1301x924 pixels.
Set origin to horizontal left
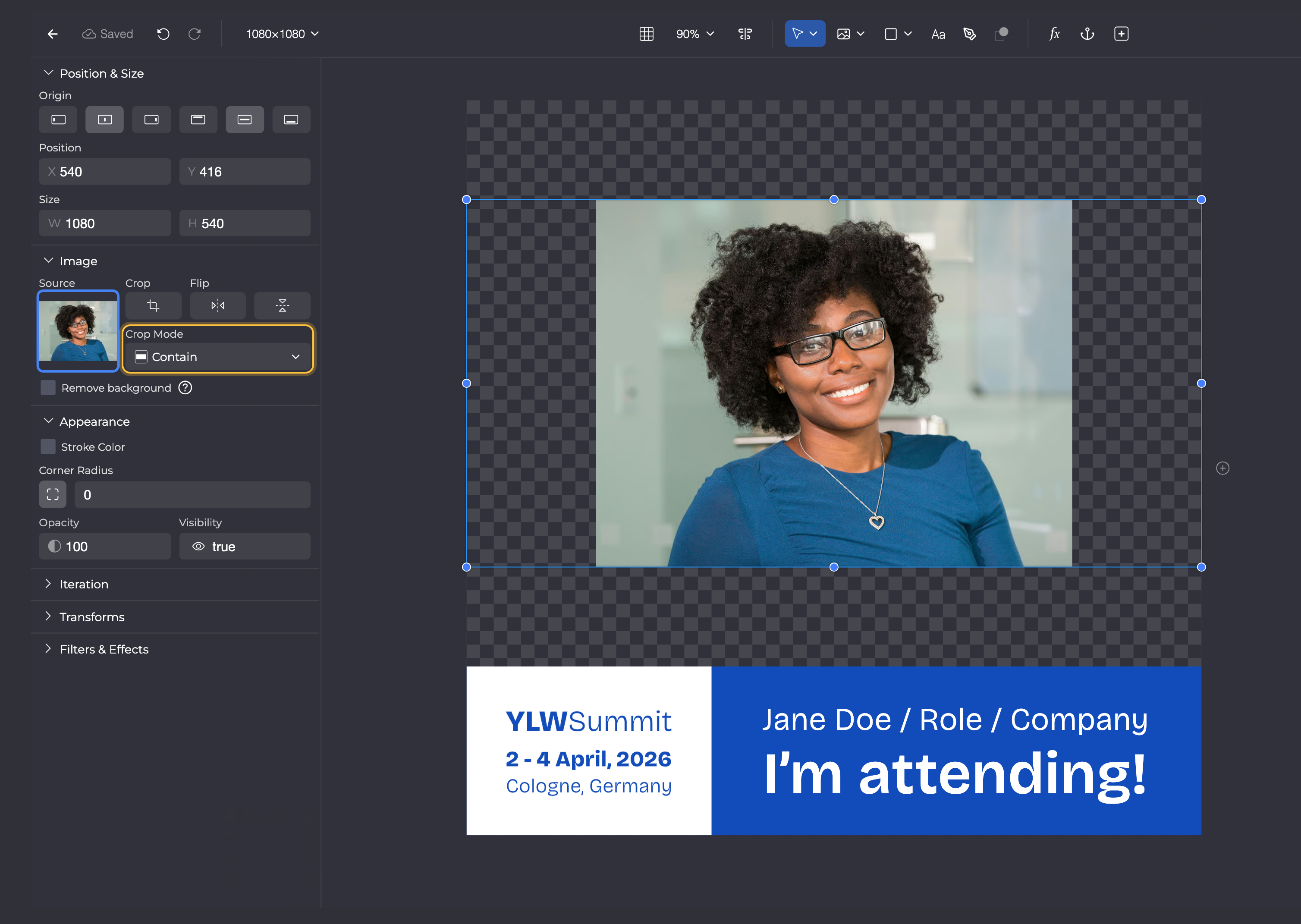[x=58, y=119]
